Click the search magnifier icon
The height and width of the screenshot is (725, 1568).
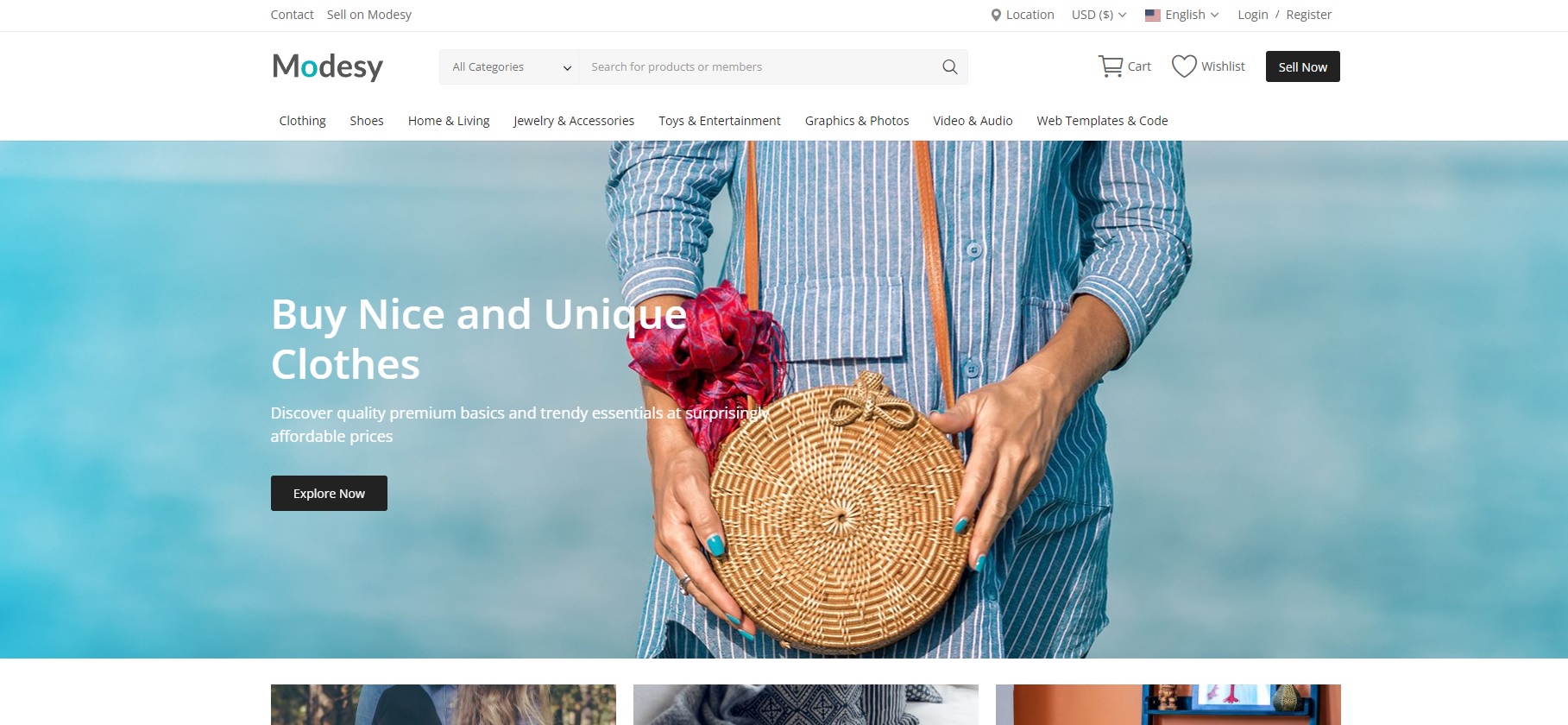[x=949, y=66]
